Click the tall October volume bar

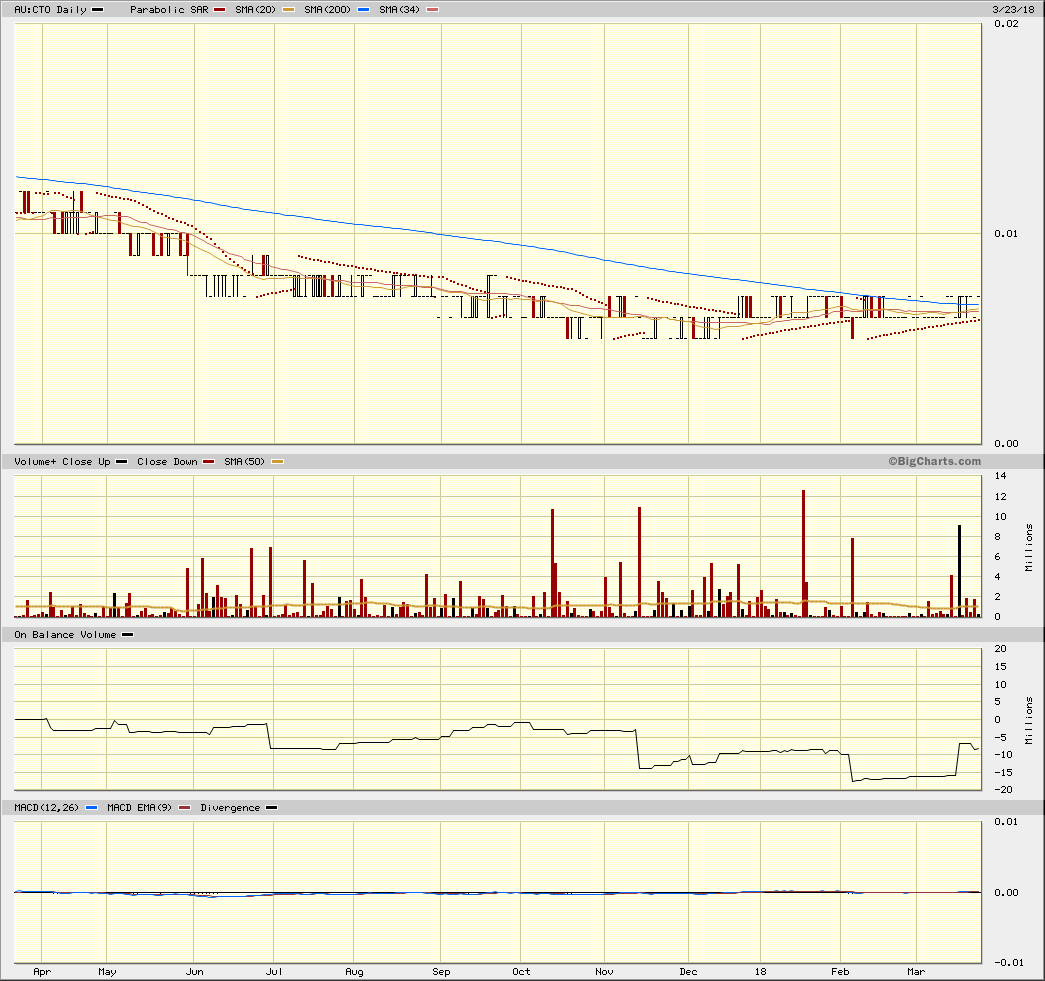[x=552, y=563]
